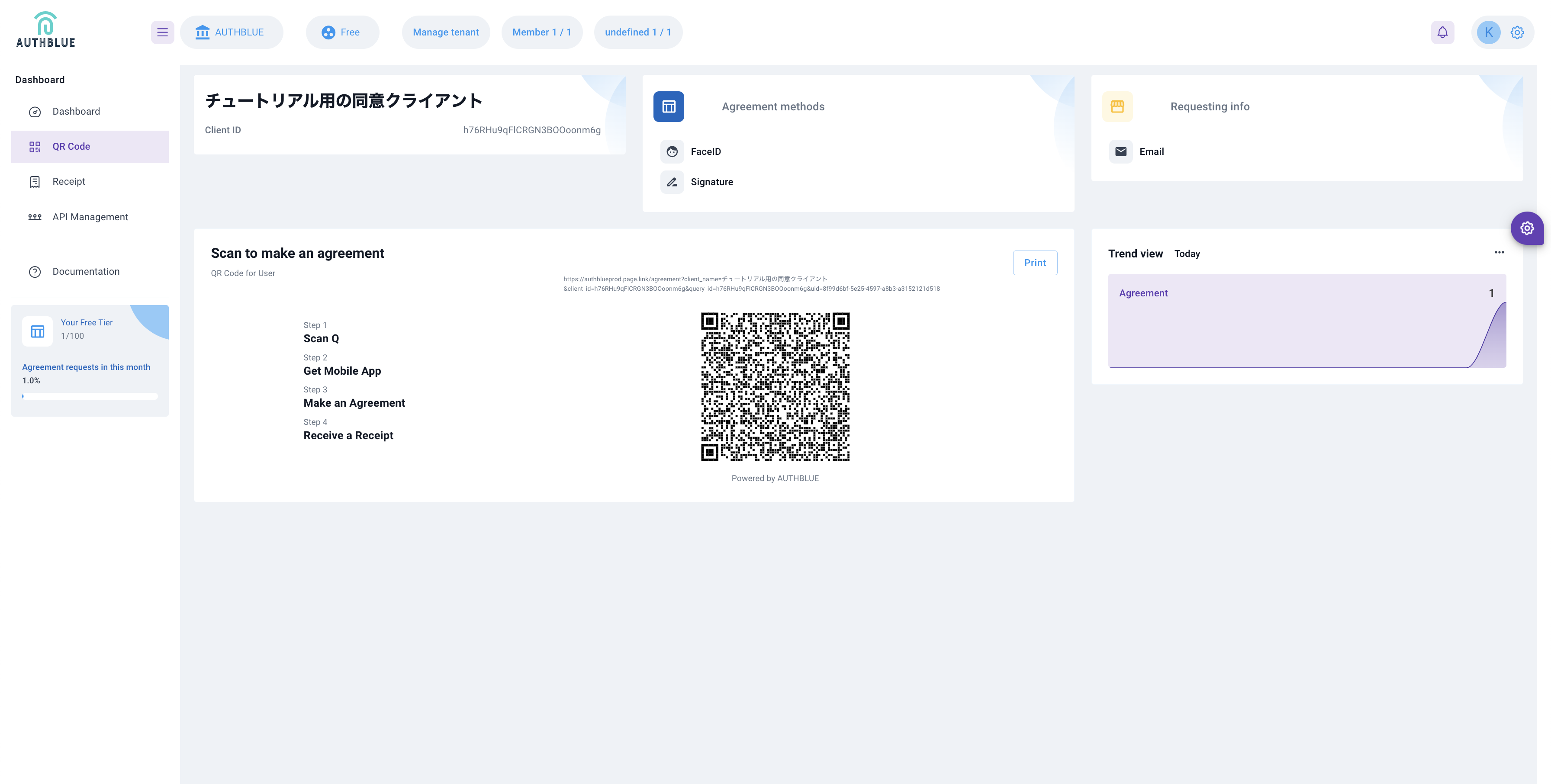
Task: Click the K user avatar
Action: tap(1488, 32)
